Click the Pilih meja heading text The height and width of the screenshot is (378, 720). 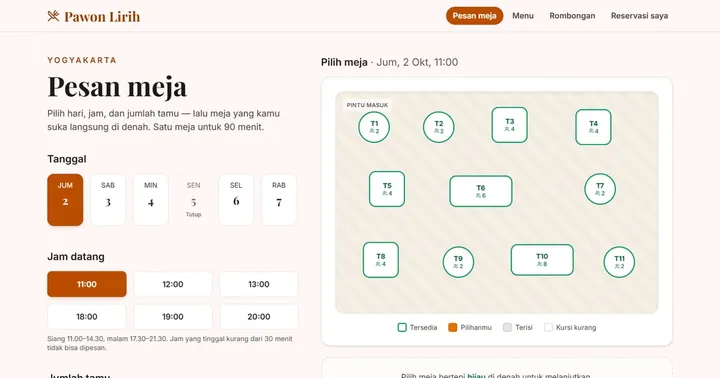point(344,62)
